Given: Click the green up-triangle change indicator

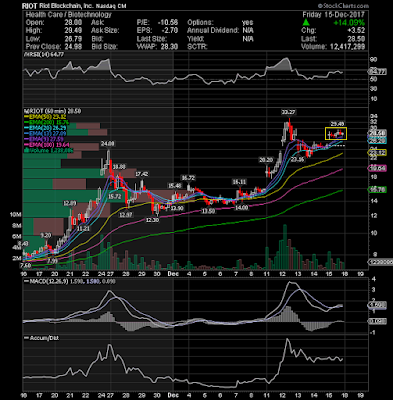Looking at the screenshot, I should point(306,23).
